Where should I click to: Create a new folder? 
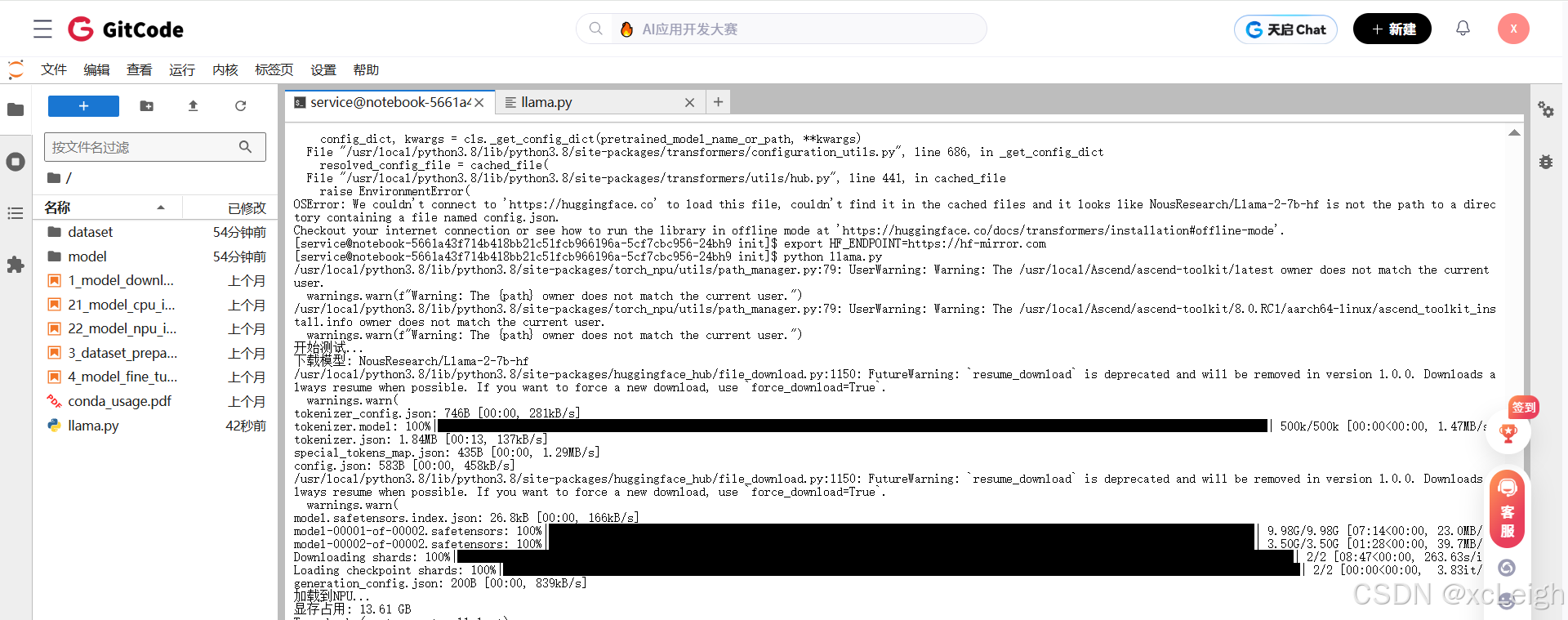[147, 106]
